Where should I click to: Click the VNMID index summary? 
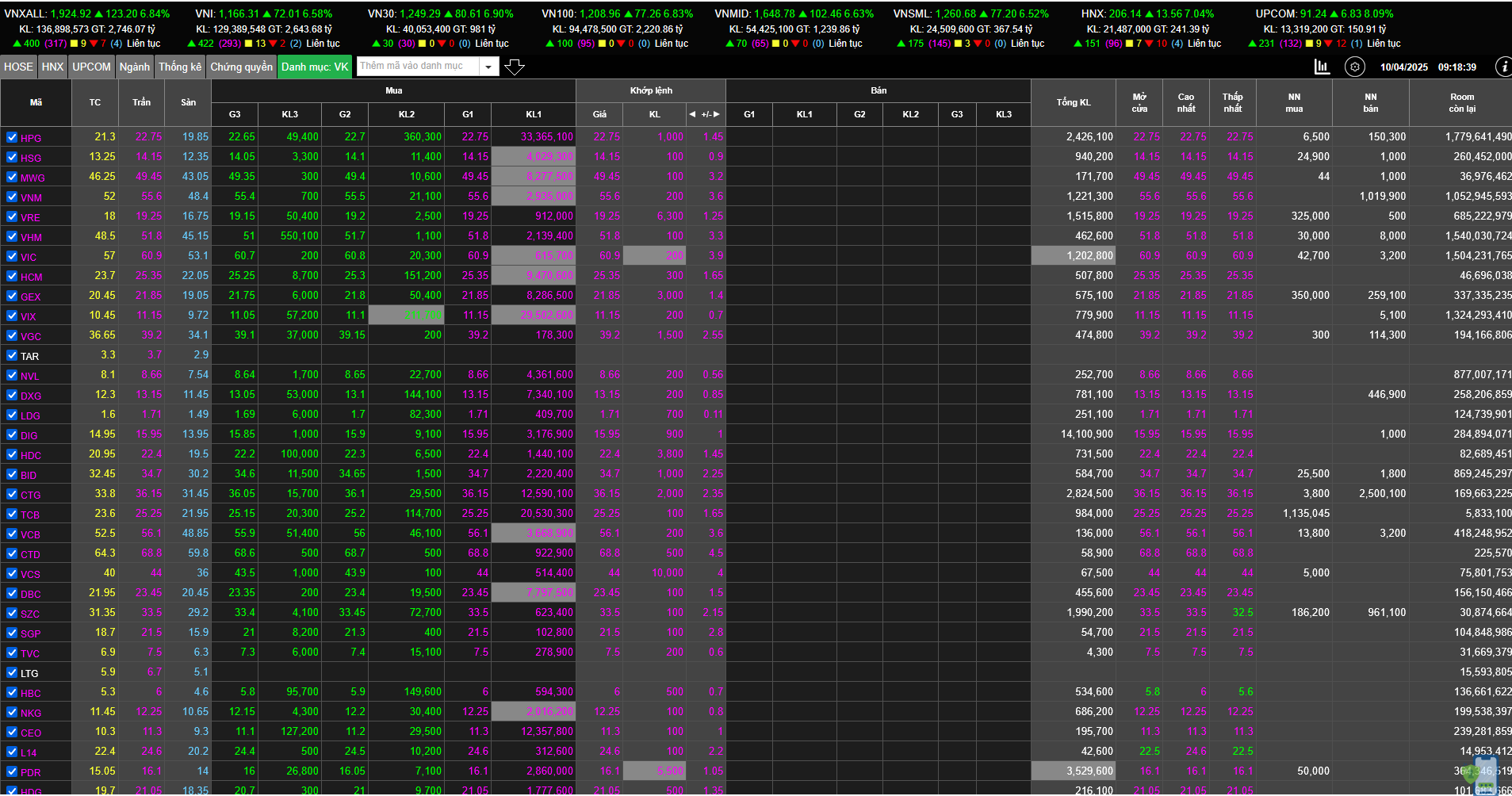(x=794, y=29)
